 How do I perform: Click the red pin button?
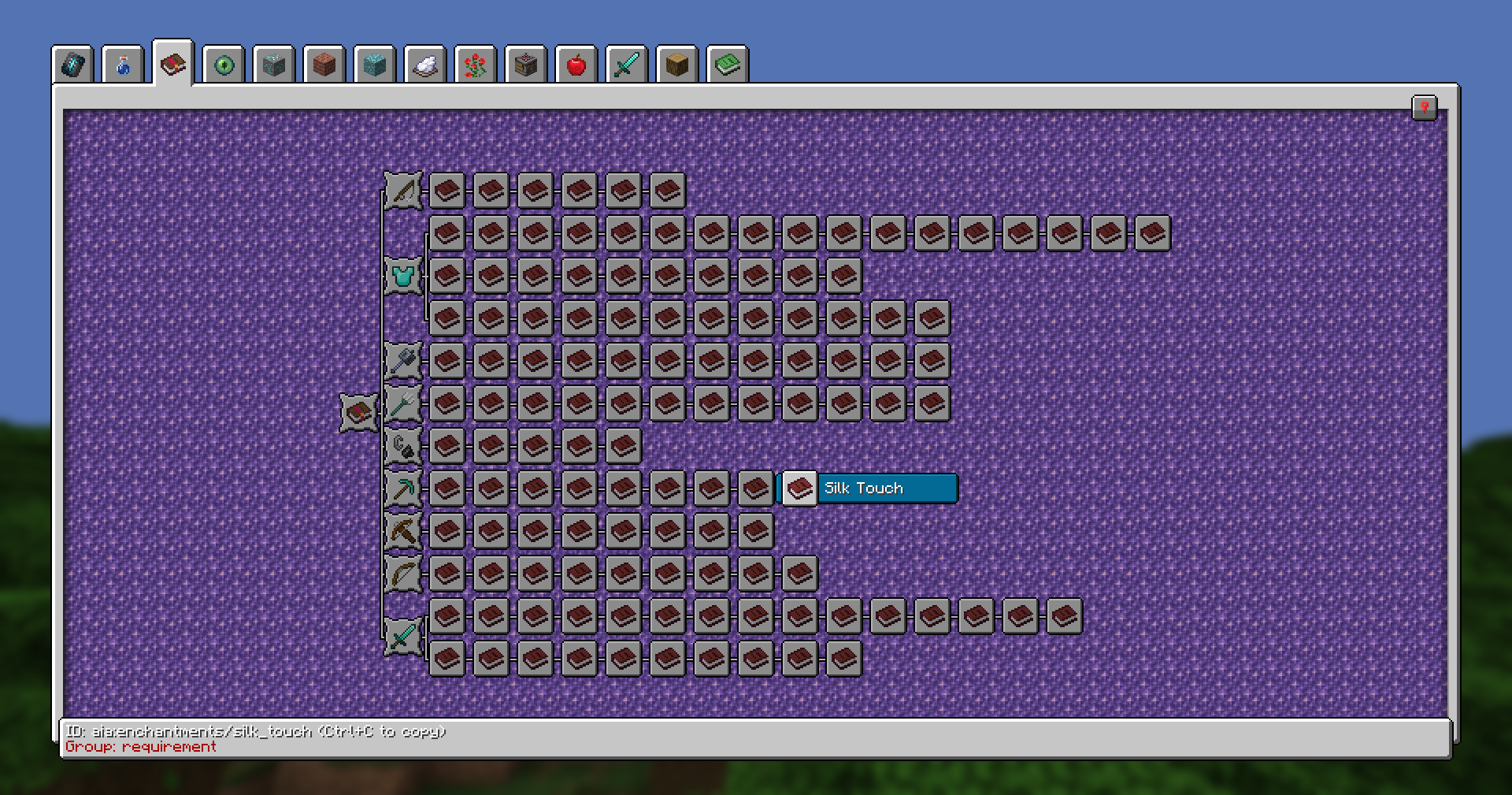[x=1425, y=108]
